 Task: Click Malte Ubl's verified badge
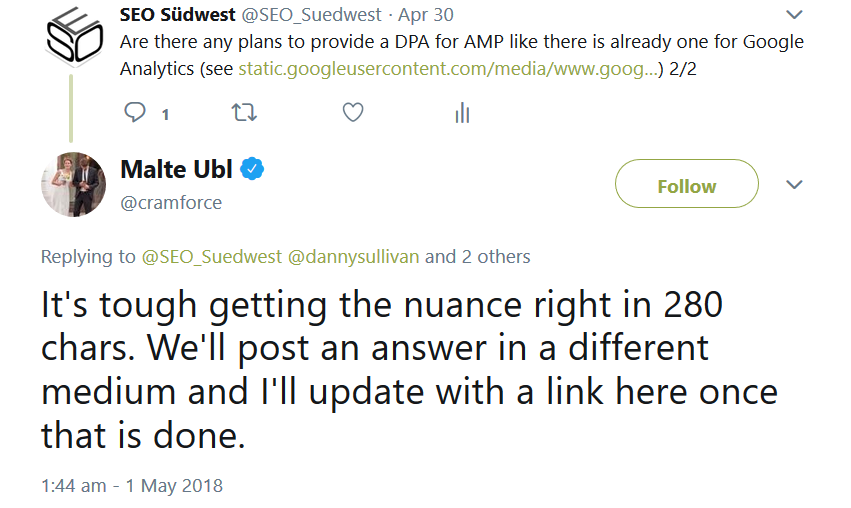pos(253,169)
